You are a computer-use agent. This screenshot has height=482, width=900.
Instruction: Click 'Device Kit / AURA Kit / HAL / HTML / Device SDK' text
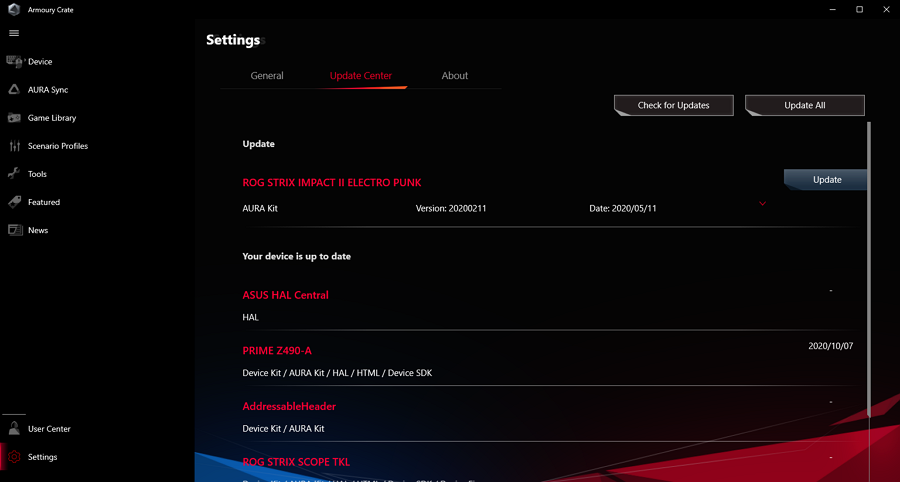(338, 373)
